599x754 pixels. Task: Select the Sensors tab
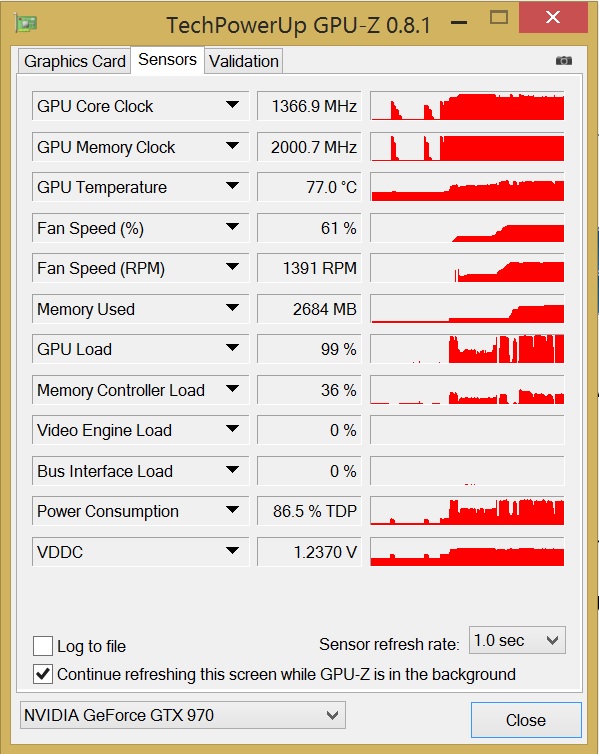point(167,60)
